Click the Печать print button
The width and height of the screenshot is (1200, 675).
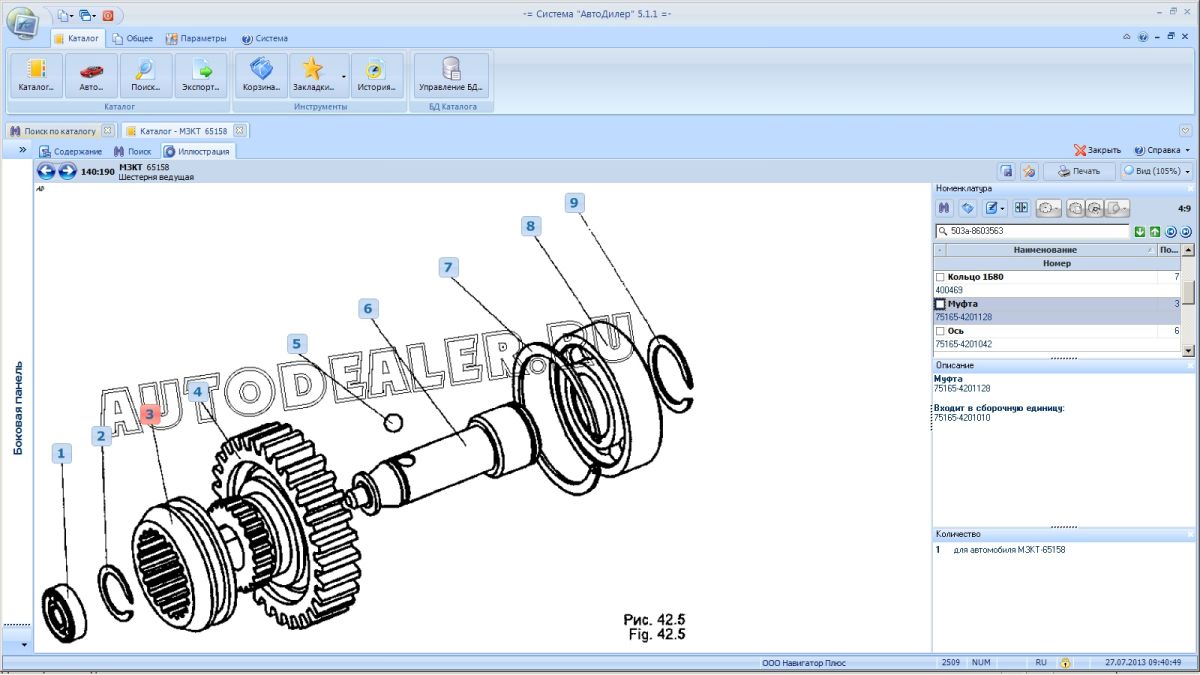click(x=1079, y=171)
